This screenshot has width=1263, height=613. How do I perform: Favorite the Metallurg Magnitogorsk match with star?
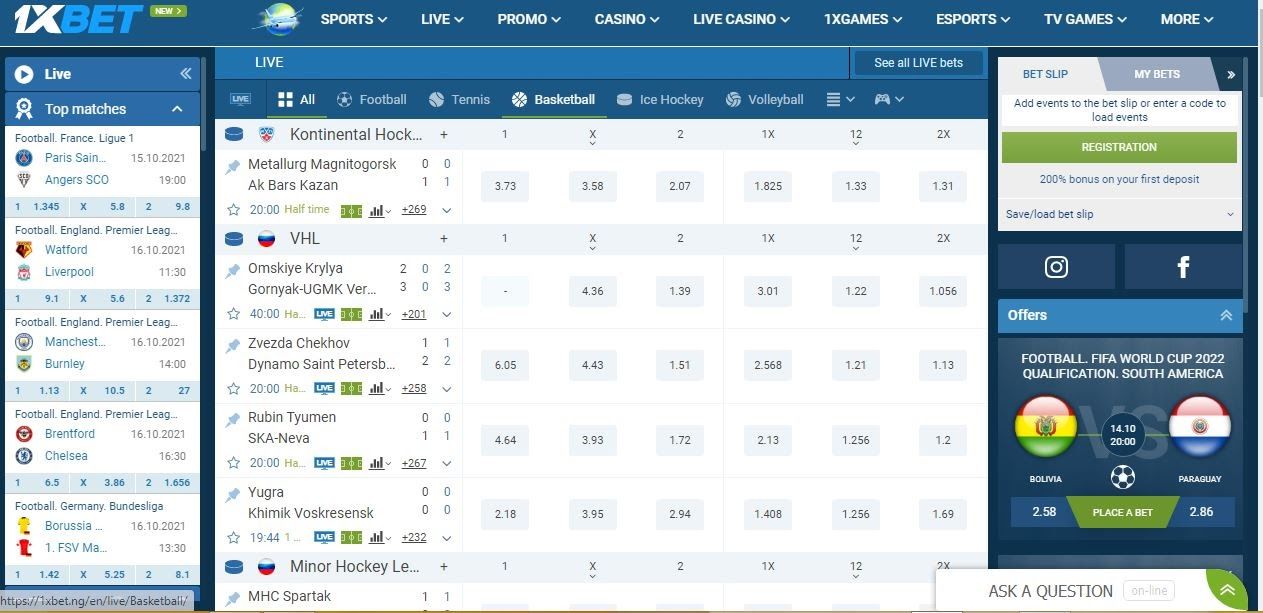pos(233,210)
